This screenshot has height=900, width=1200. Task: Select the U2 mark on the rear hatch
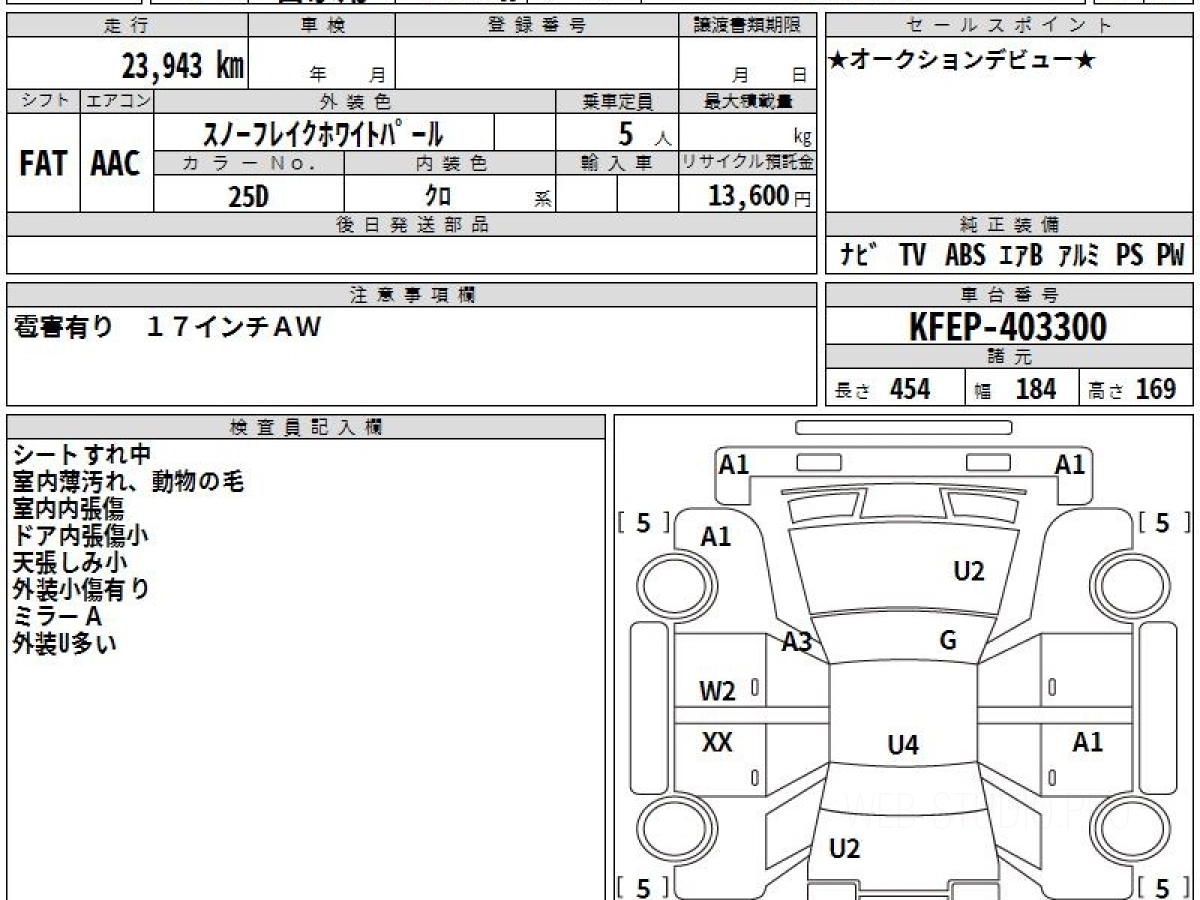pyautogui.click(x=845, y=849)
